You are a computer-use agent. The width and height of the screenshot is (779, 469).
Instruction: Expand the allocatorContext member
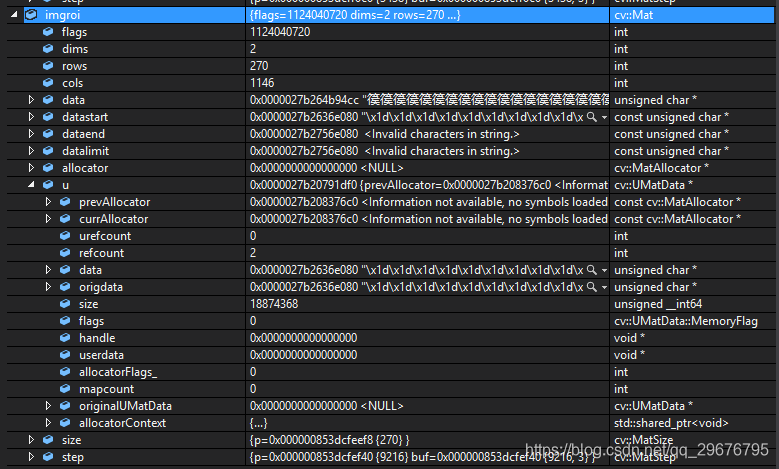pos(48,422)
